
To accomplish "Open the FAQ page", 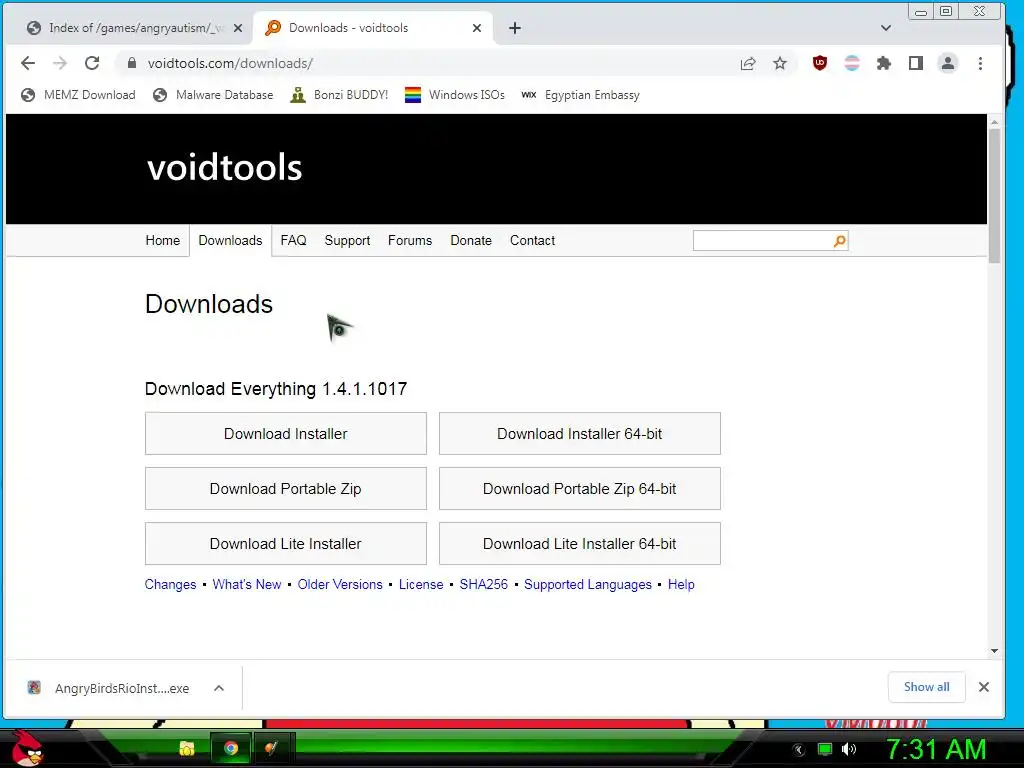I will [293, 240].
